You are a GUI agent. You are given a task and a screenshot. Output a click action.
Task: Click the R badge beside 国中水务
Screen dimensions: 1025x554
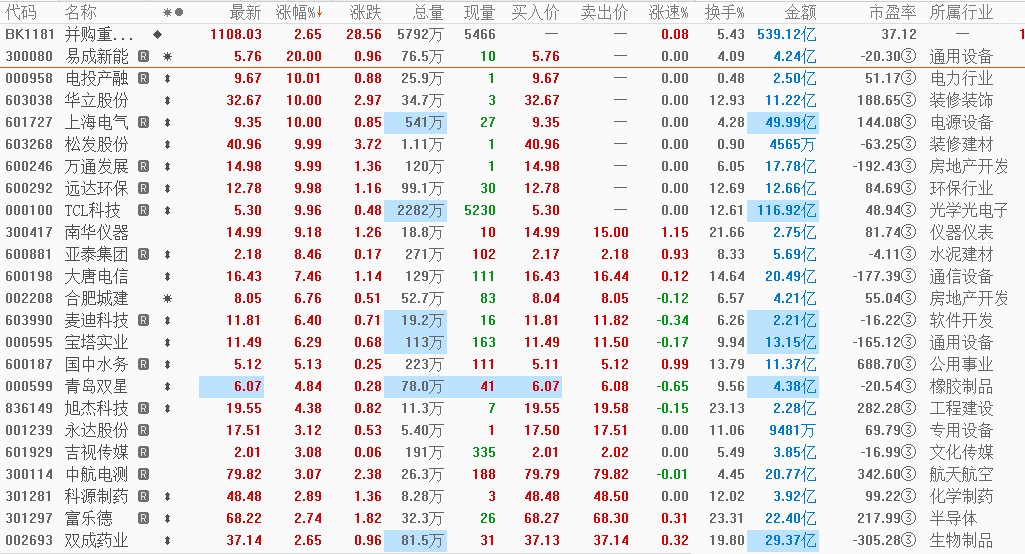click(144, 364)
